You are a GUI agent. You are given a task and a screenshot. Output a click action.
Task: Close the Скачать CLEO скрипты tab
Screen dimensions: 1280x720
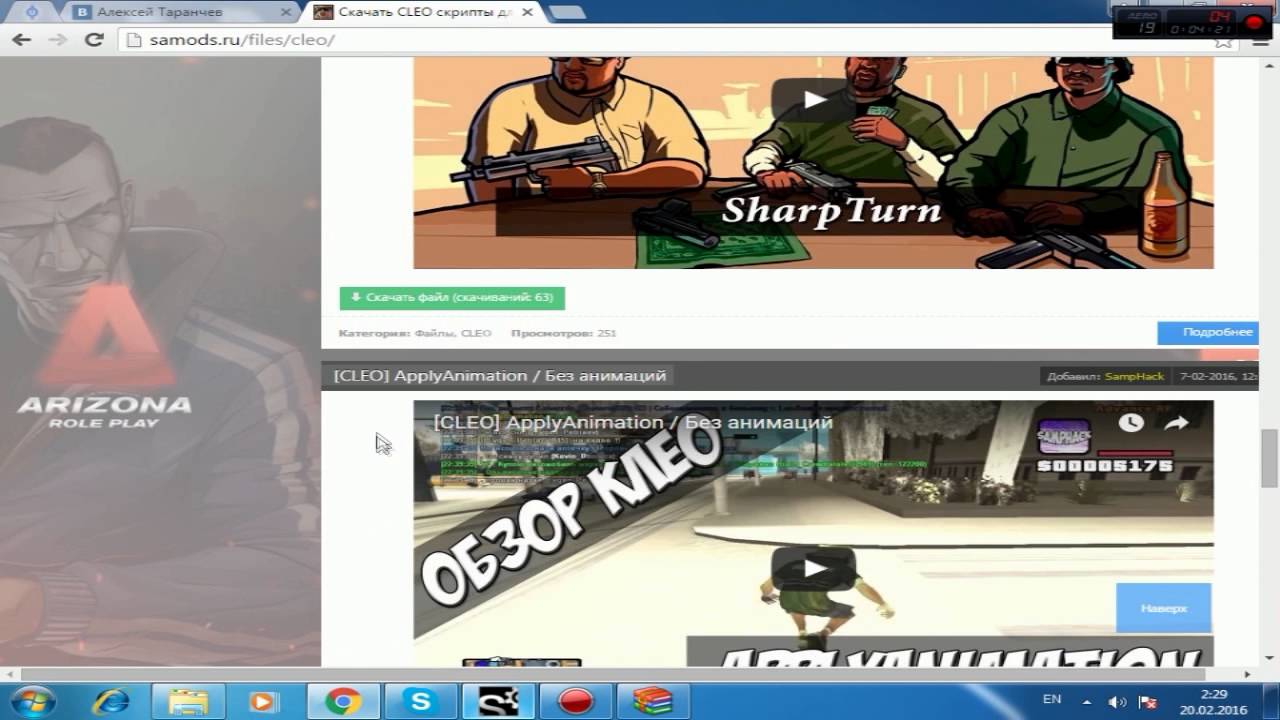click(x=527, y=12)
